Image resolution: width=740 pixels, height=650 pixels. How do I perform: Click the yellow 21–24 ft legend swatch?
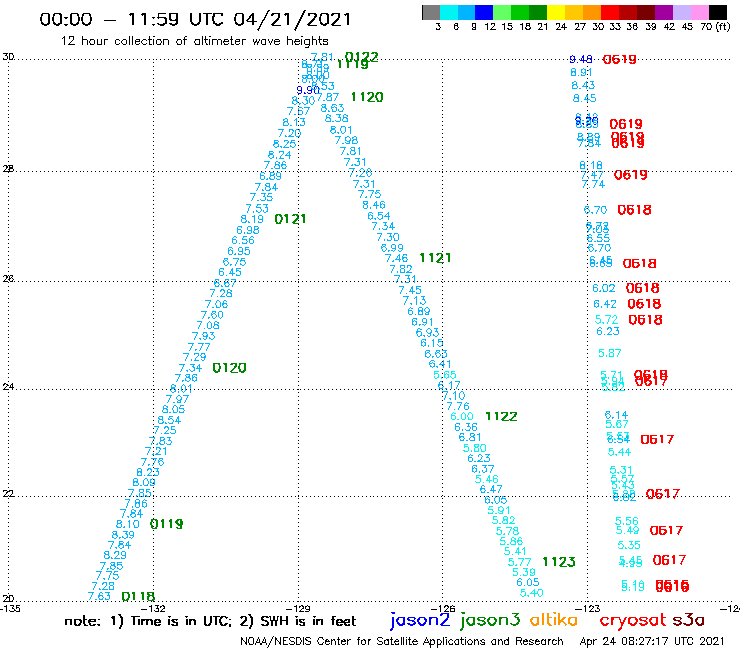click(x=556, y=12)
